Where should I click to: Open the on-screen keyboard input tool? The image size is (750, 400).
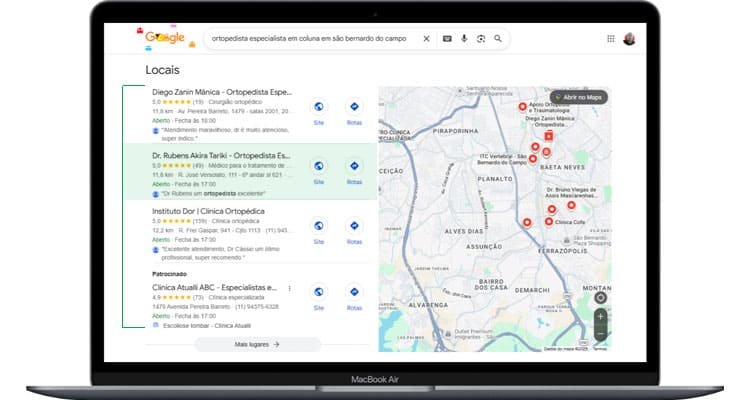(x=447, y=39)
